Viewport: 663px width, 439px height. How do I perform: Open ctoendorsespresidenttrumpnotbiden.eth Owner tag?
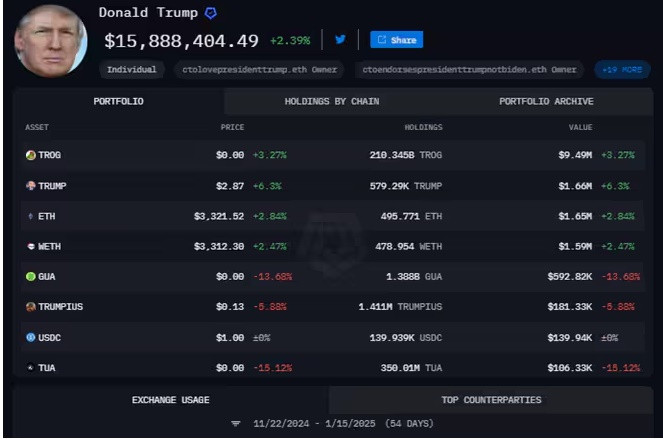click(x=469, y=69)
